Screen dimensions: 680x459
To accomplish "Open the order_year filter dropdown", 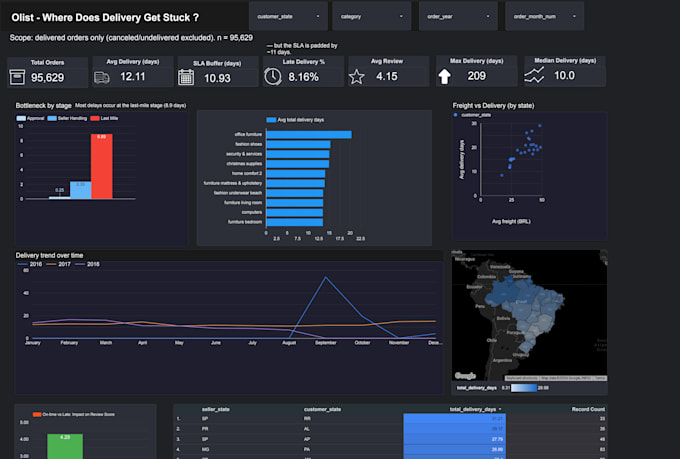I will tap(458, 16).
